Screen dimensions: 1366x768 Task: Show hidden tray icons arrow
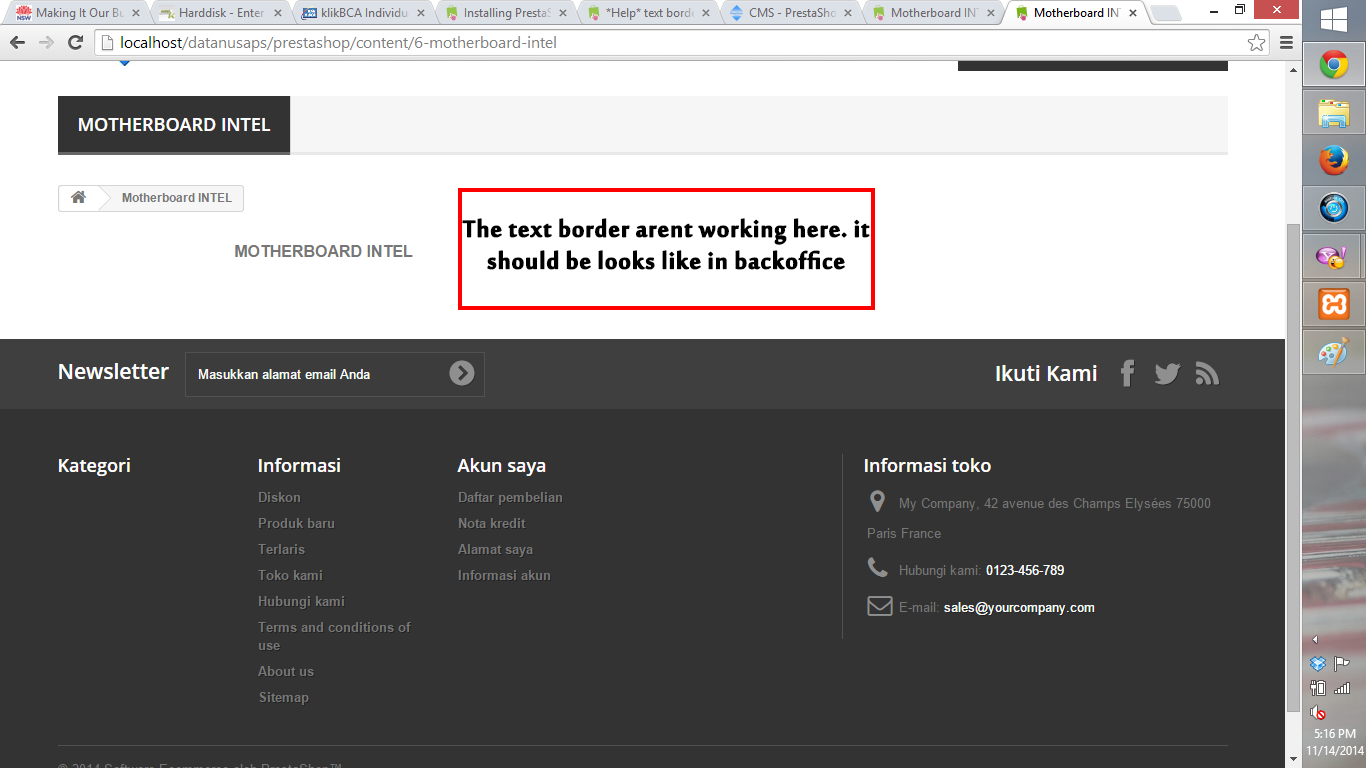point(1315,639)
